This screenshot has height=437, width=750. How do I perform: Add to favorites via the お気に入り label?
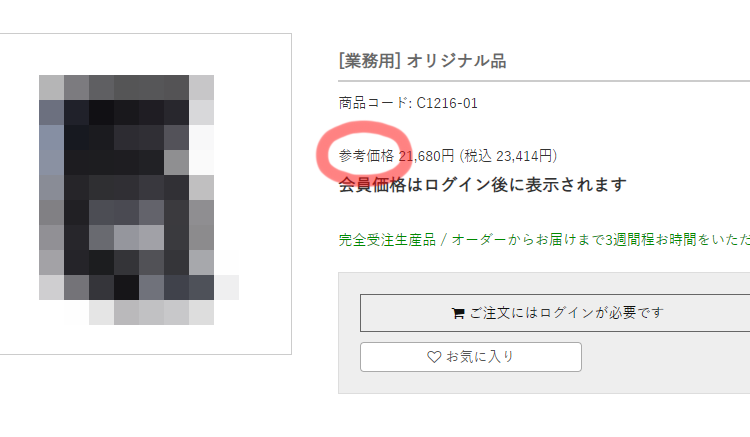click(480, 357)
